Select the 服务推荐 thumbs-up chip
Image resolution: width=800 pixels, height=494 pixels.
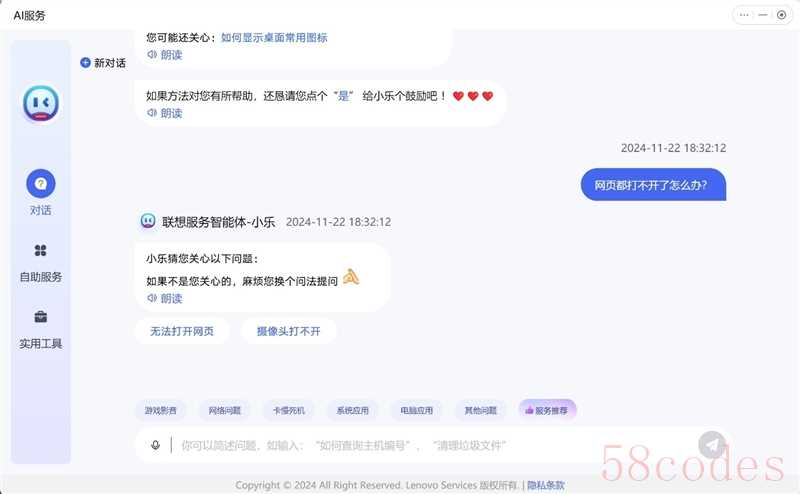click(547, 410)
